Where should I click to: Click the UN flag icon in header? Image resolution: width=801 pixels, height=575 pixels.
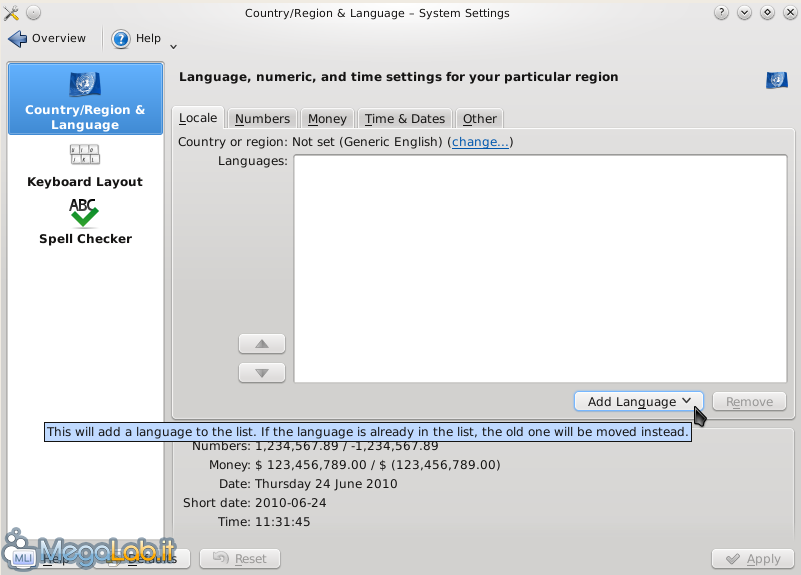[x=776, y=81]
